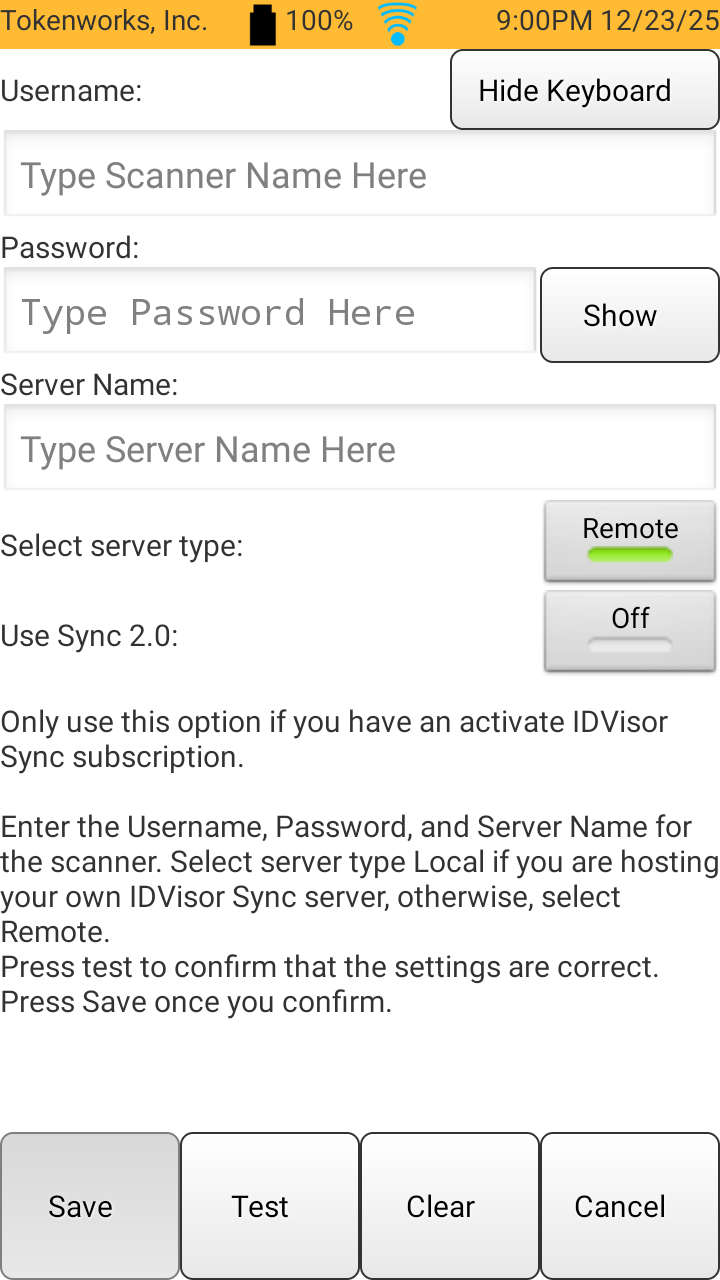The height and width of the screenshot is (1280, 720).
Task: Toggle the Remote server type switch
Action: (x=630, y=541)
